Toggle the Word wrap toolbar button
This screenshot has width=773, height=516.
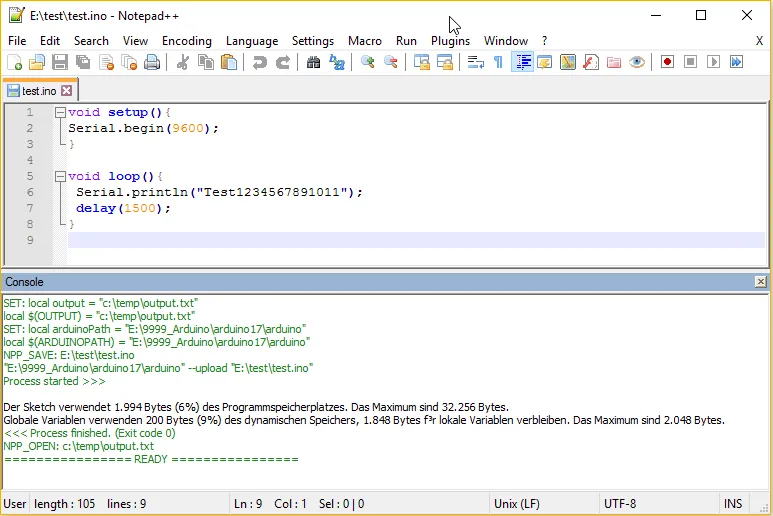tap(475, 63)
